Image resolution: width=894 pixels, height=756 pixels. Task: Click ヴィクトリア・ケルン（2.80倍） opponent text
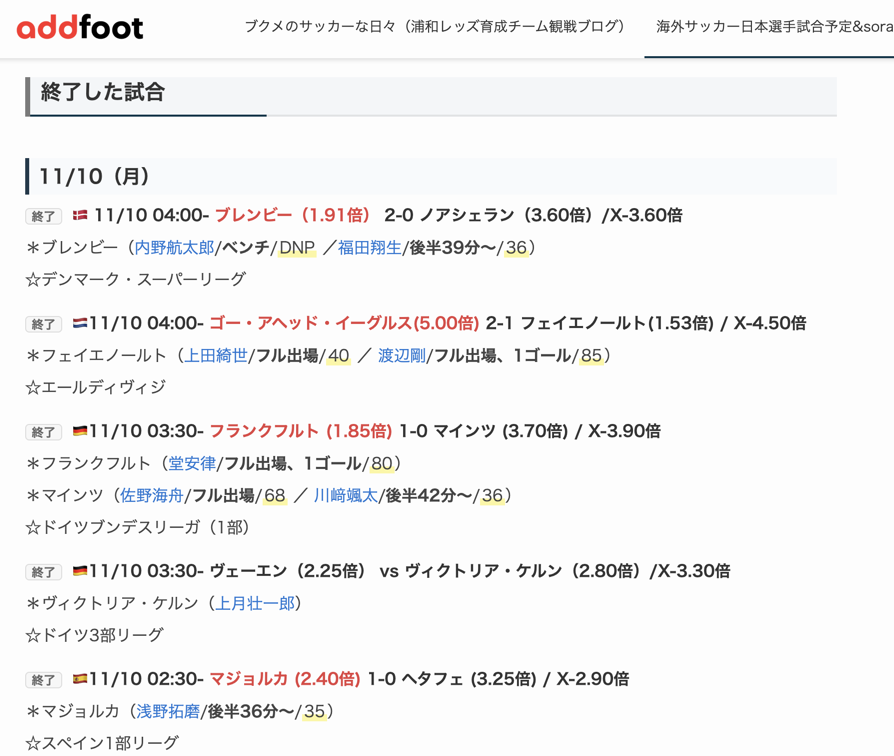pyautogui.click(x=523, y=570)
